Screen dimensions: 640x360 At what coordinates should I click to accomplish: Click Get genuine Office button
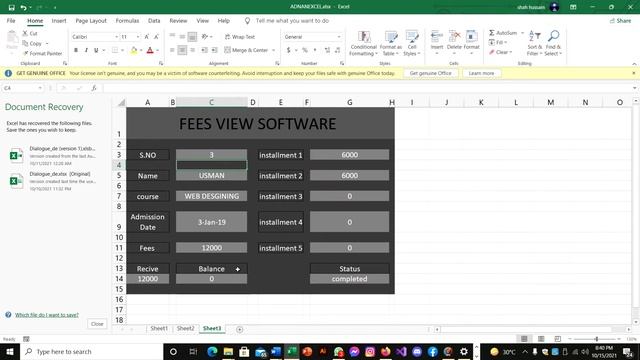[431, 73]
